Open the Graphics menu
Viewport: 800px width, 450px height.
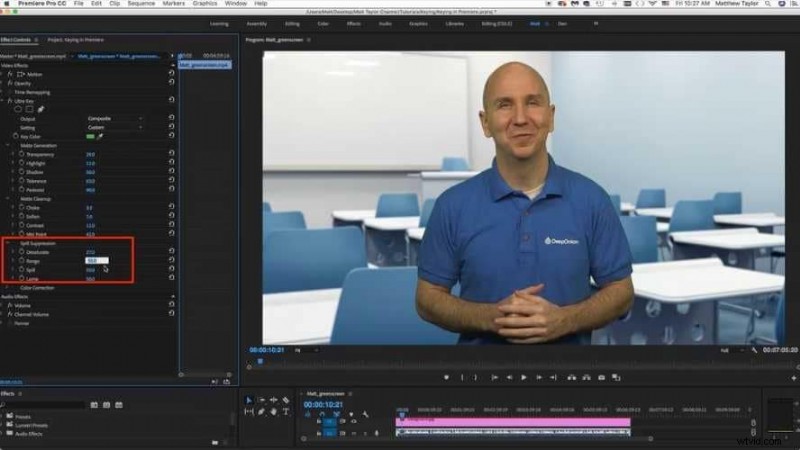(205, 4)
